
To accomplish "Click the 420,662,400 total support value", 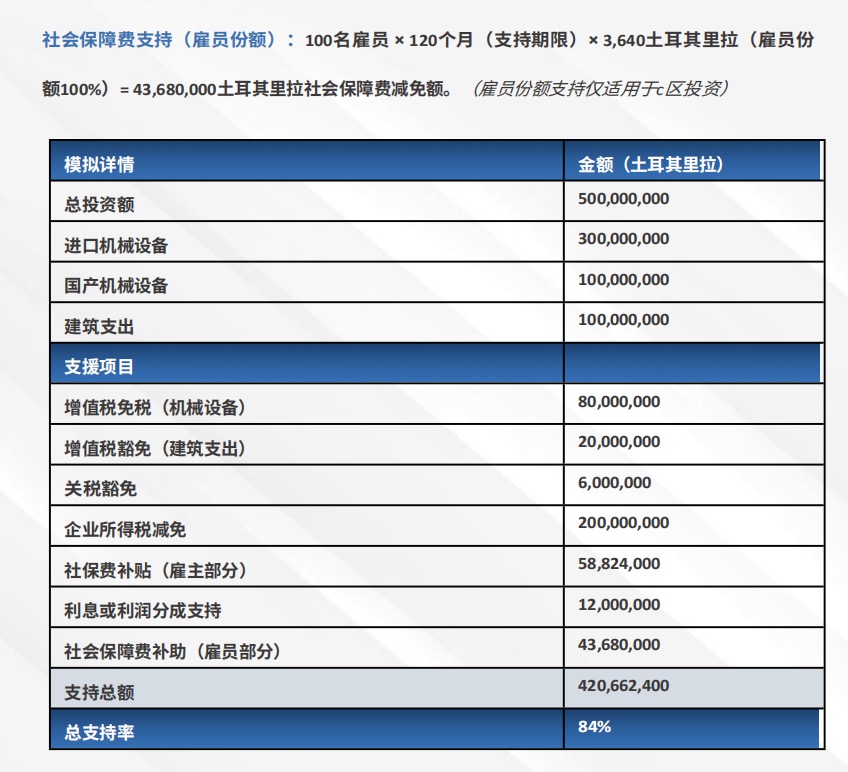I will click(x=623, y=686).
